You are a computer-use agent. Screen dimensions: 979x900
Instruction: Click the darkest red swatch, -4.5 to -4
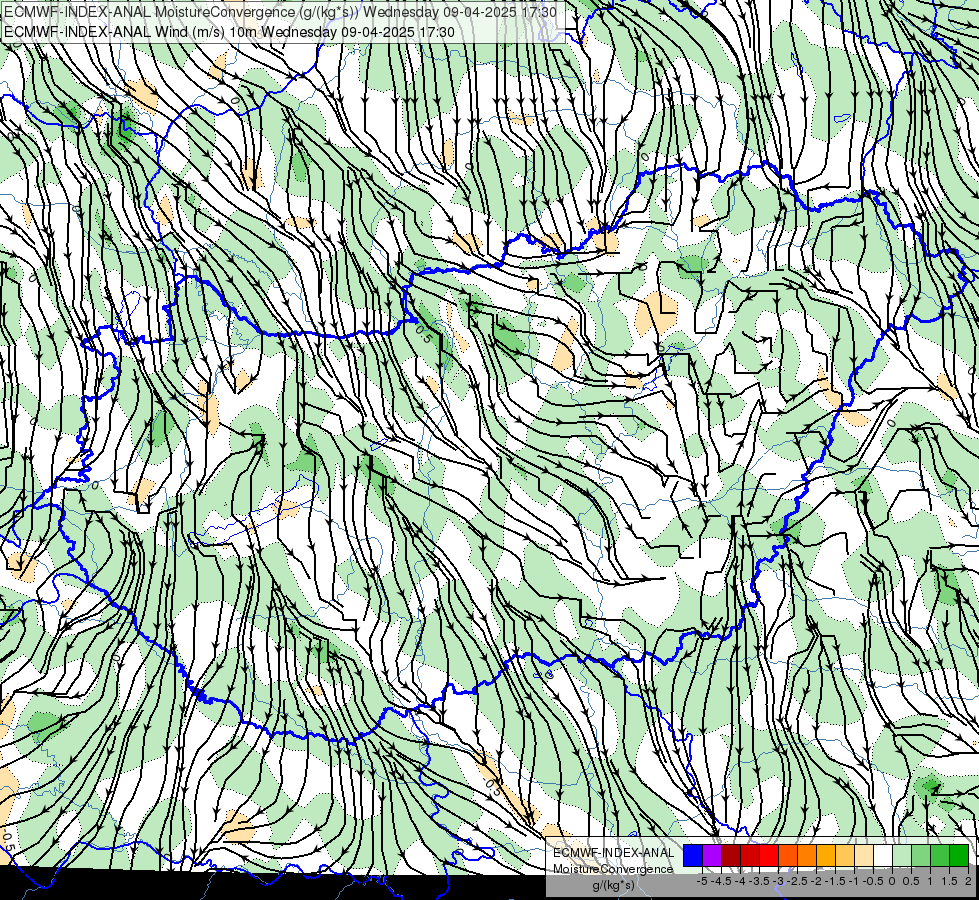click(731, 856)
